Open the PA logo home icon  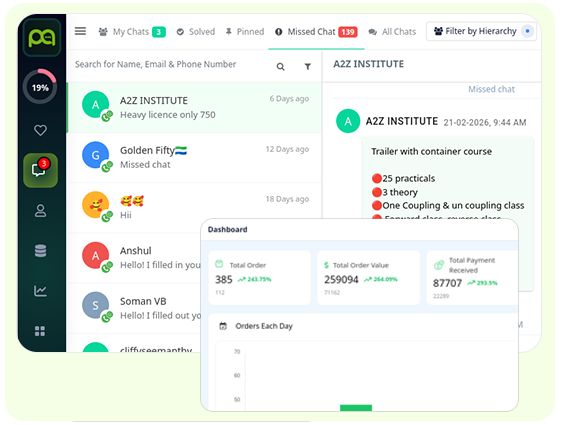[42, 38]
